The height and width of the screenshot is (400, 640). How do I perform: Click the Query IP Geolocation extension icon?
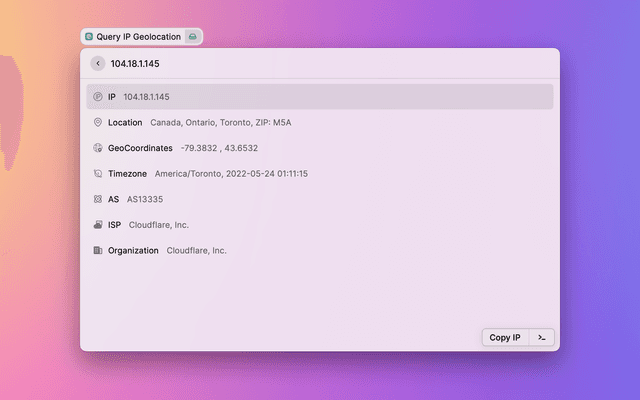click(x=89, y=37)
